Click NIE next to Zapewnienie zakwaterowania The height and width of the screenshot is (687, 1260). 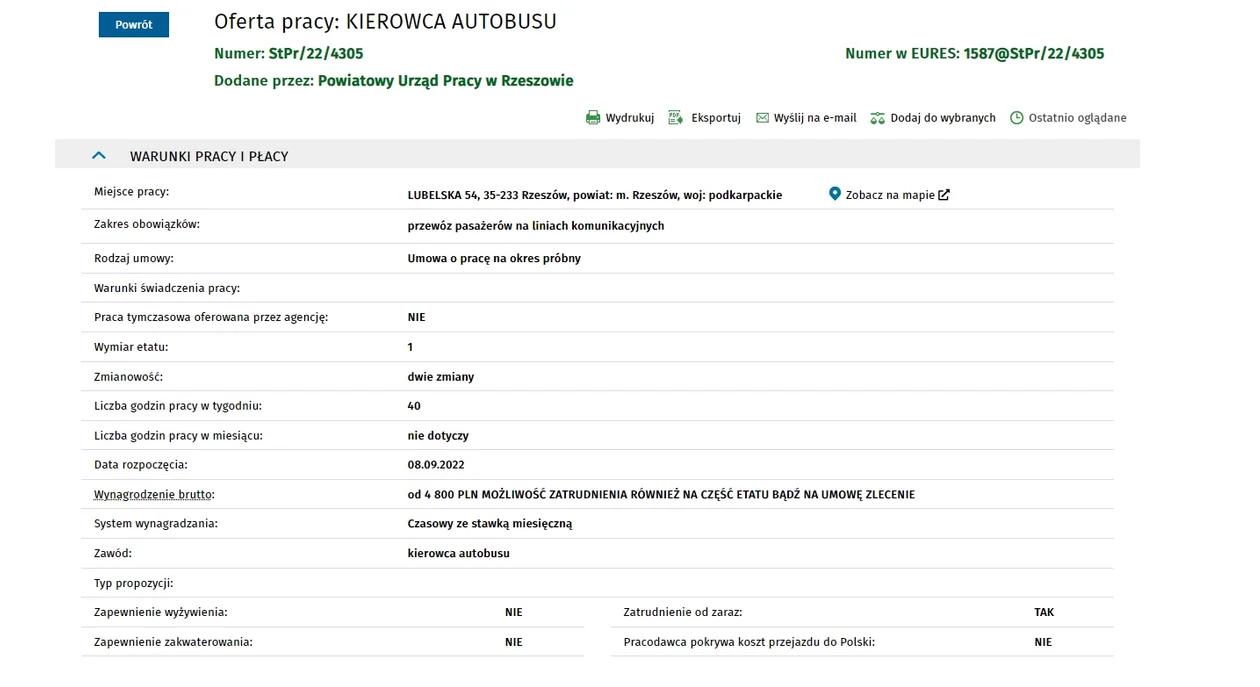tap(514, 642)
